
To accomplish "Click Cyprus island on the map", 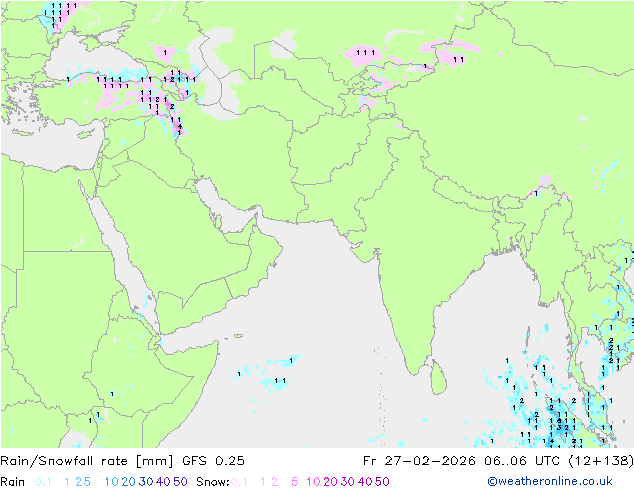I will [x=85, y=135].
